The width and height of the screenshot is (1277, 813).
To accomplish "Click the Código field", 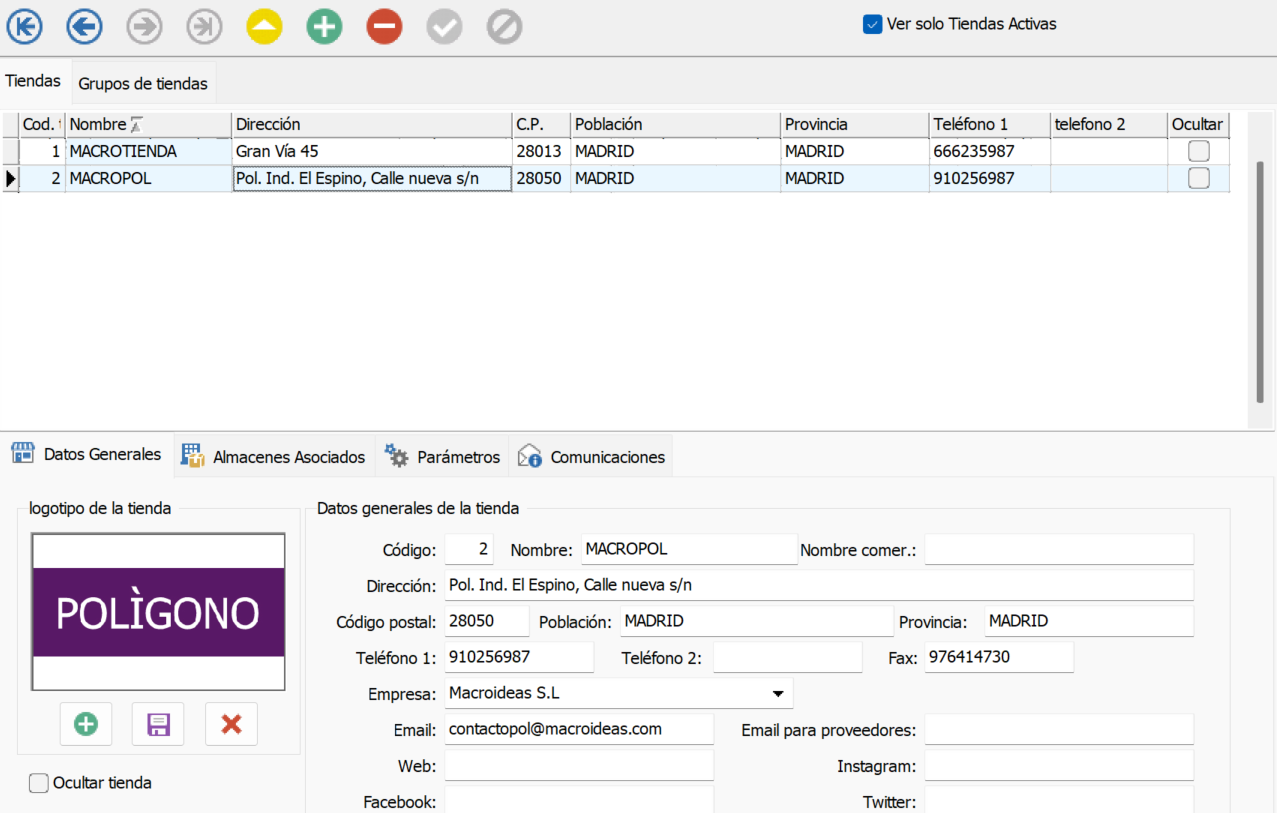I will (x=469, y=549).
